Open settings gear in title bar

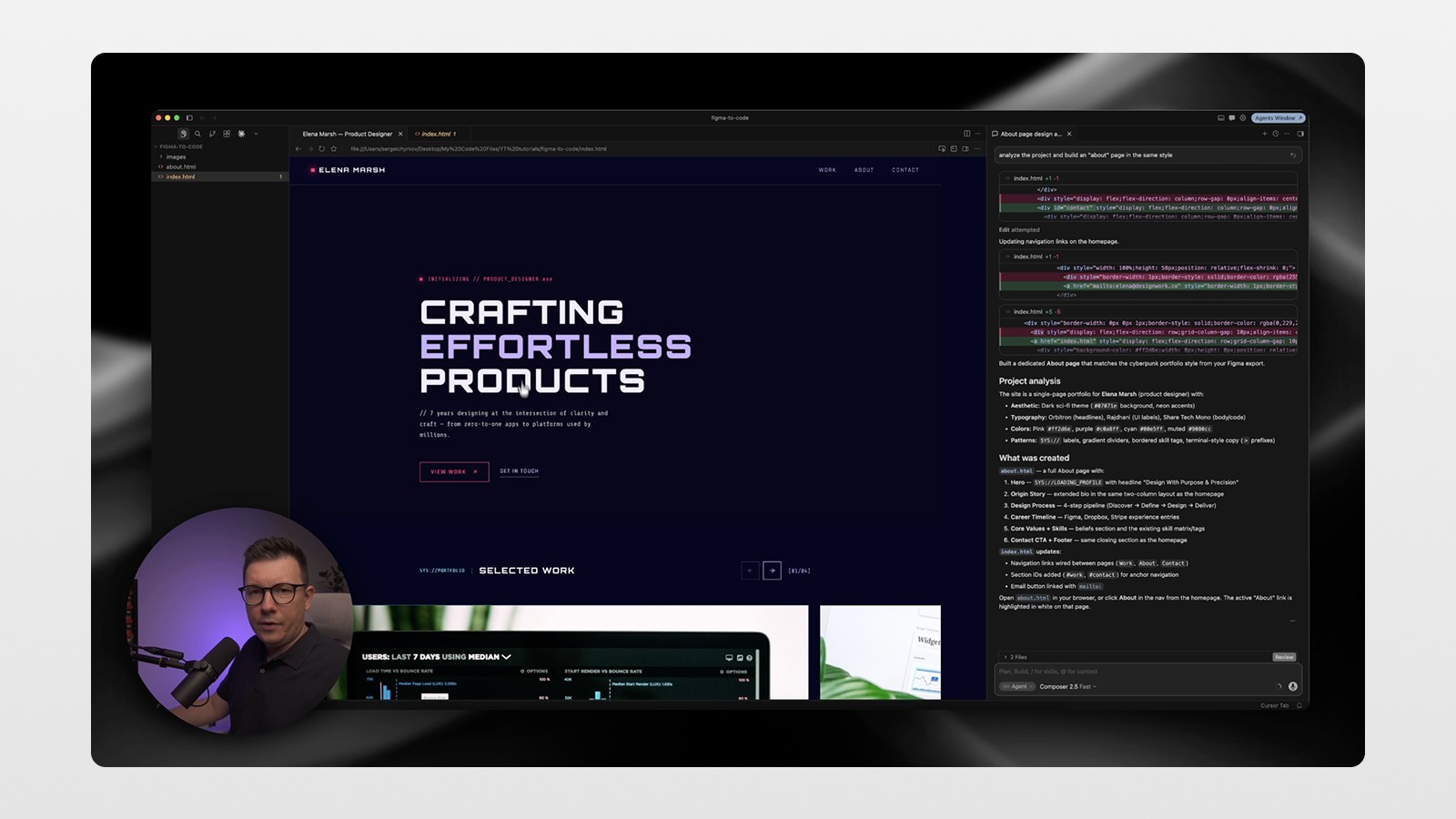[1242, 117]
